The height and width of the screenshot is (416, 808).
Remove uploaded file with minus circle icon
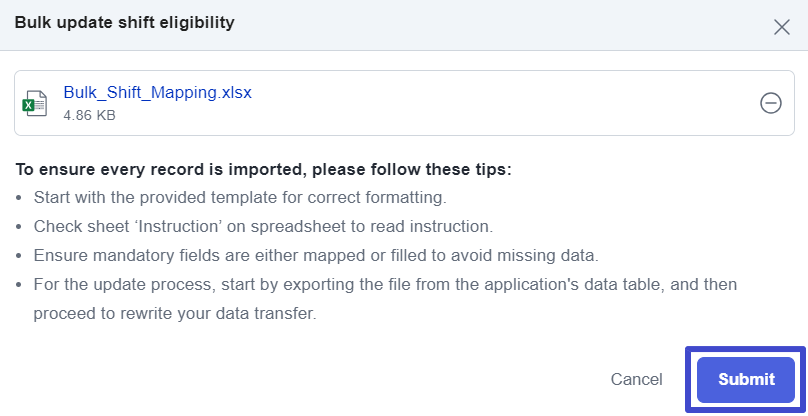pos(770,103)
